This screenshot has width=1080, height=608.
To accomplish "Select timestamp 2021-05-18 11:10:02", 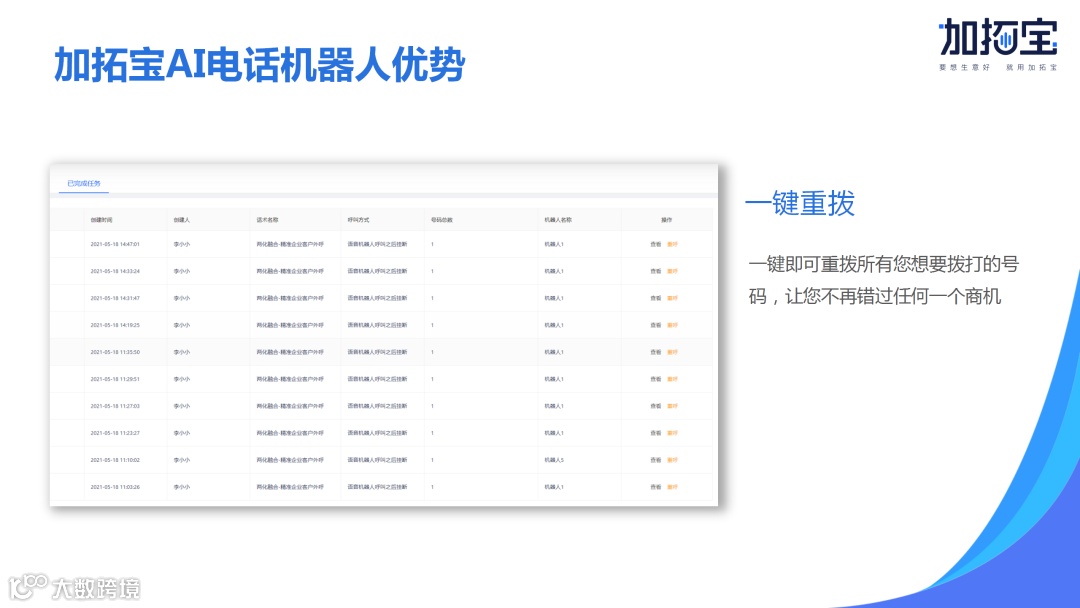I will pos(115,460).
